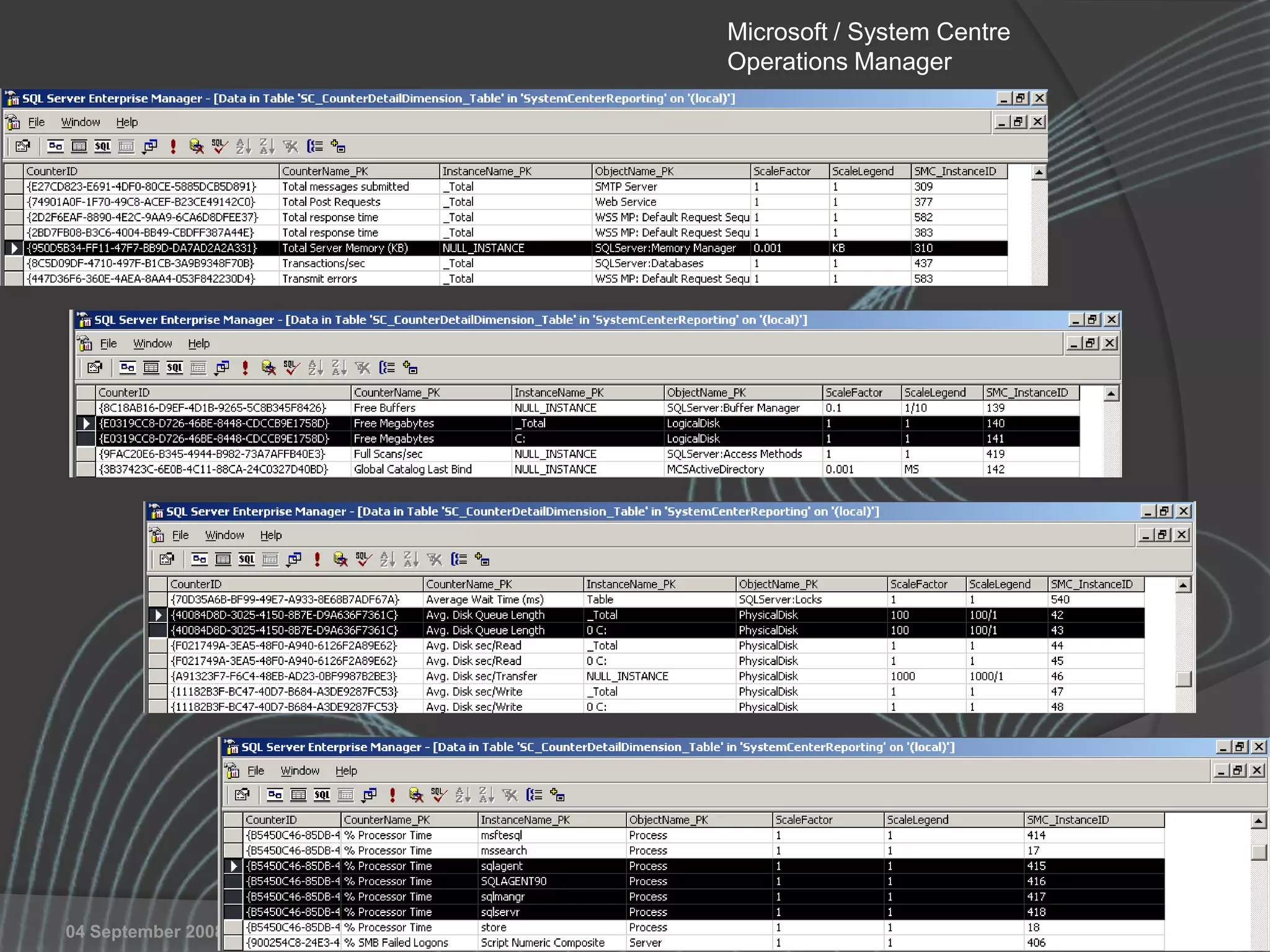Image resolution: width=1270 pixels, height=952 pixels.
Task: Click ObjectName_PK header in Avg. Disk Queue window
Action: (x=811, y=584)
